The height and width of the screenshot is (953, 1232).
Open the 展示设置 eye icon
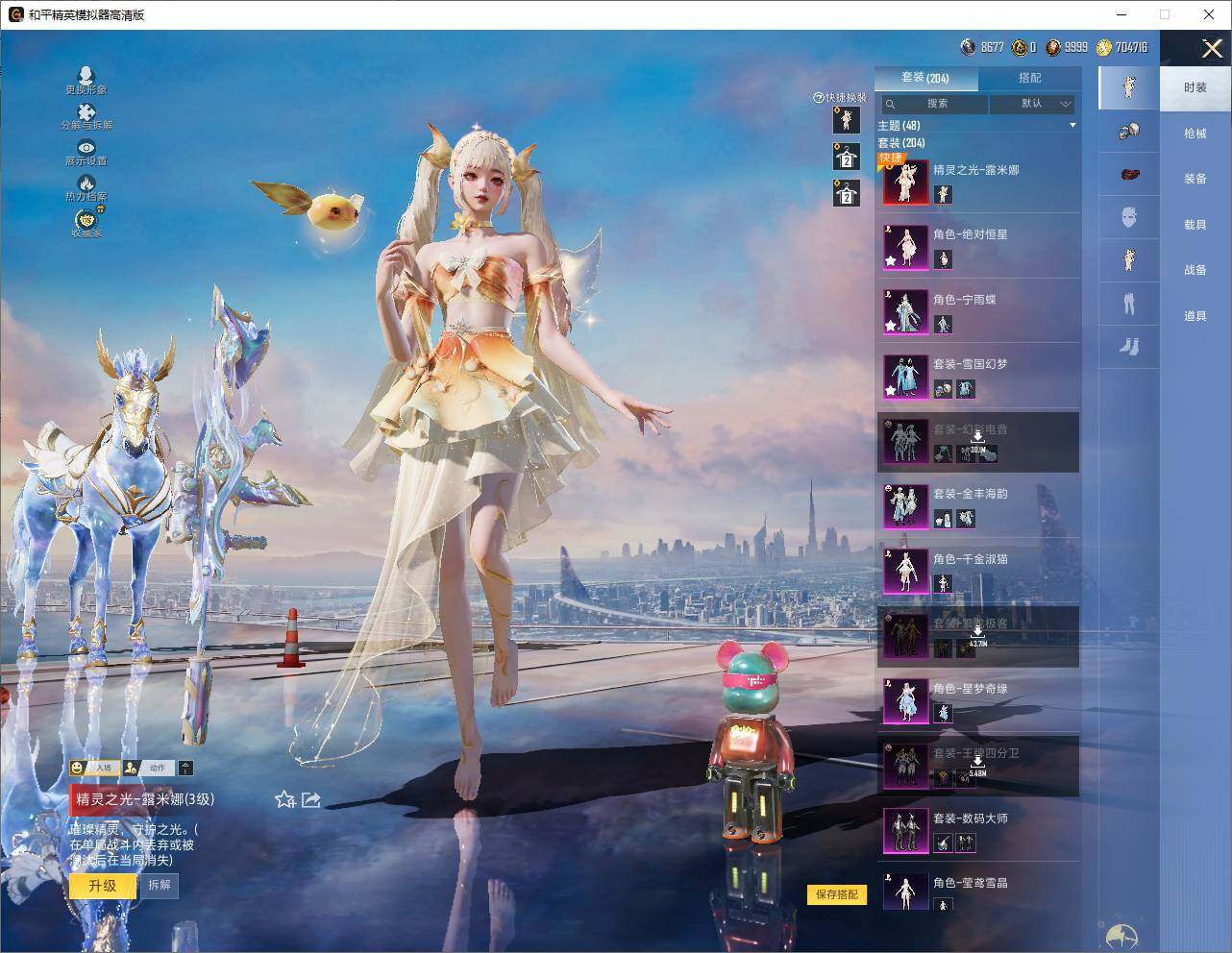86,148
